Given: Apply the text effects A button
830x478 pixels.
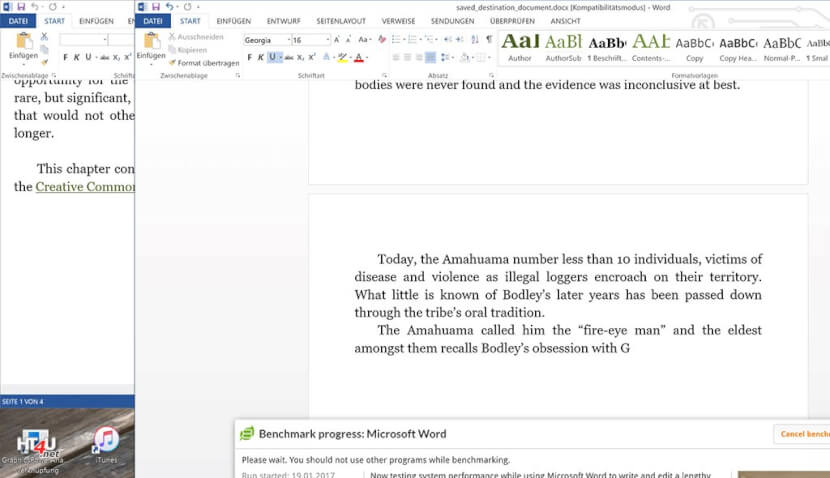Looking at the screenshot, I should coord(326,57).
